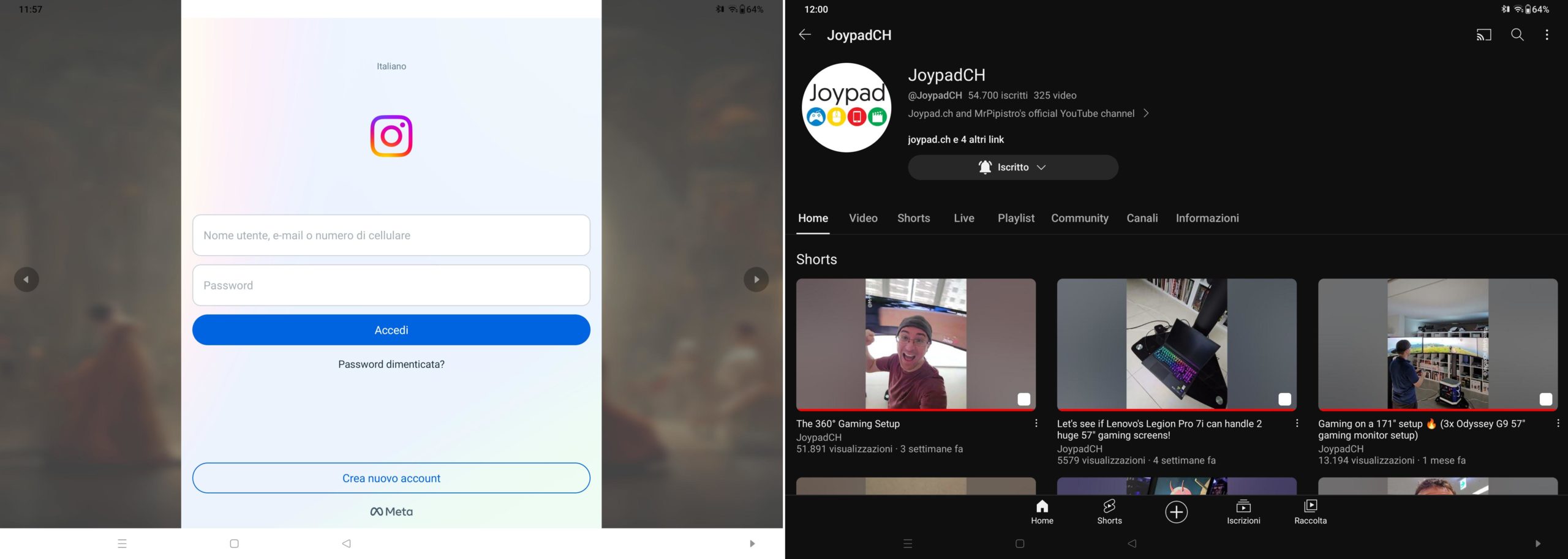Click Gaming on a 171" setup title

[x=1421, y=429]
